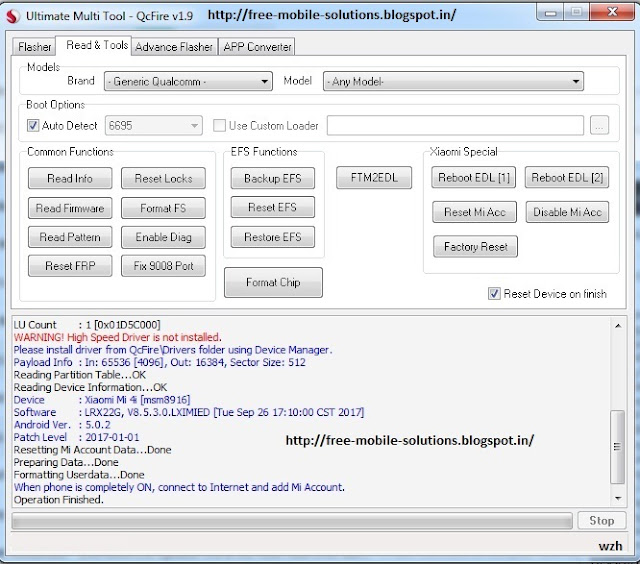
Task: Click the Fix 9008 Port button
Action: pos(163,266)
